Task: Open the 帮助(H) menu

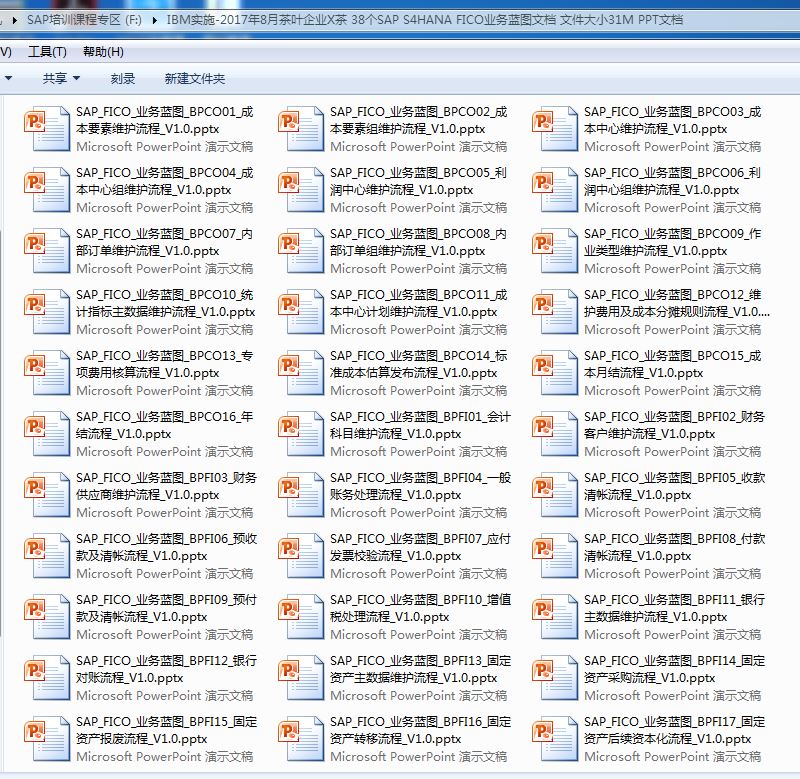Action: [x=103, y=52]
